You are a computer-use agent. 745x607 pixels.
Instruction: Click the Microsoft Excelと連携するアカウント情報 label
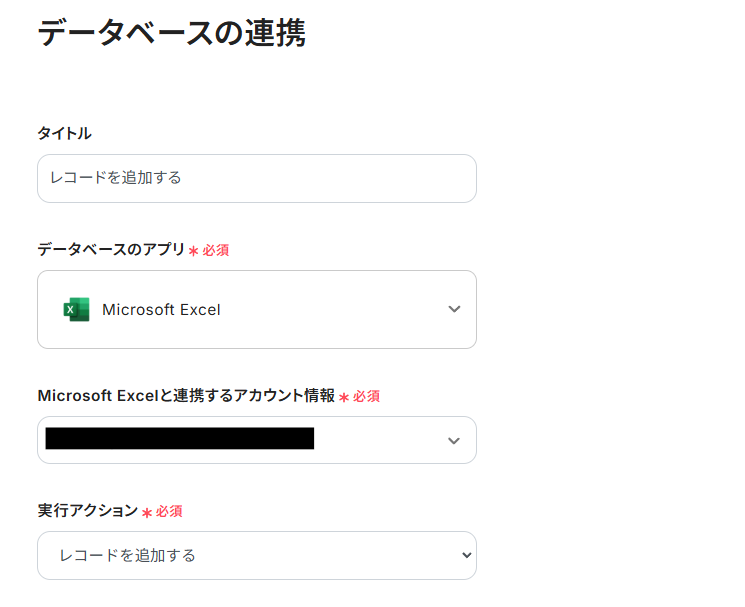tap(186, 395)
